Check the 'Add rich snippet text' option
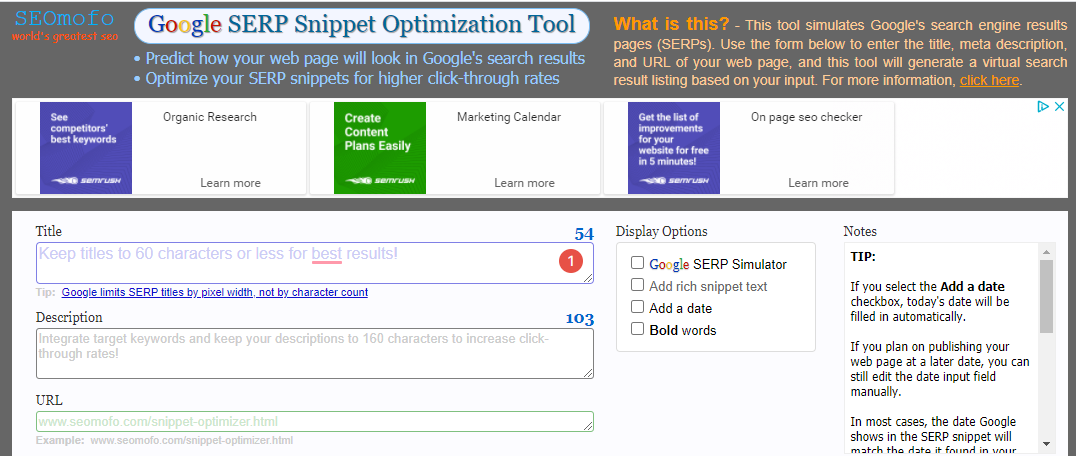The image size is (1076, 456). click(x=637, y=286)
